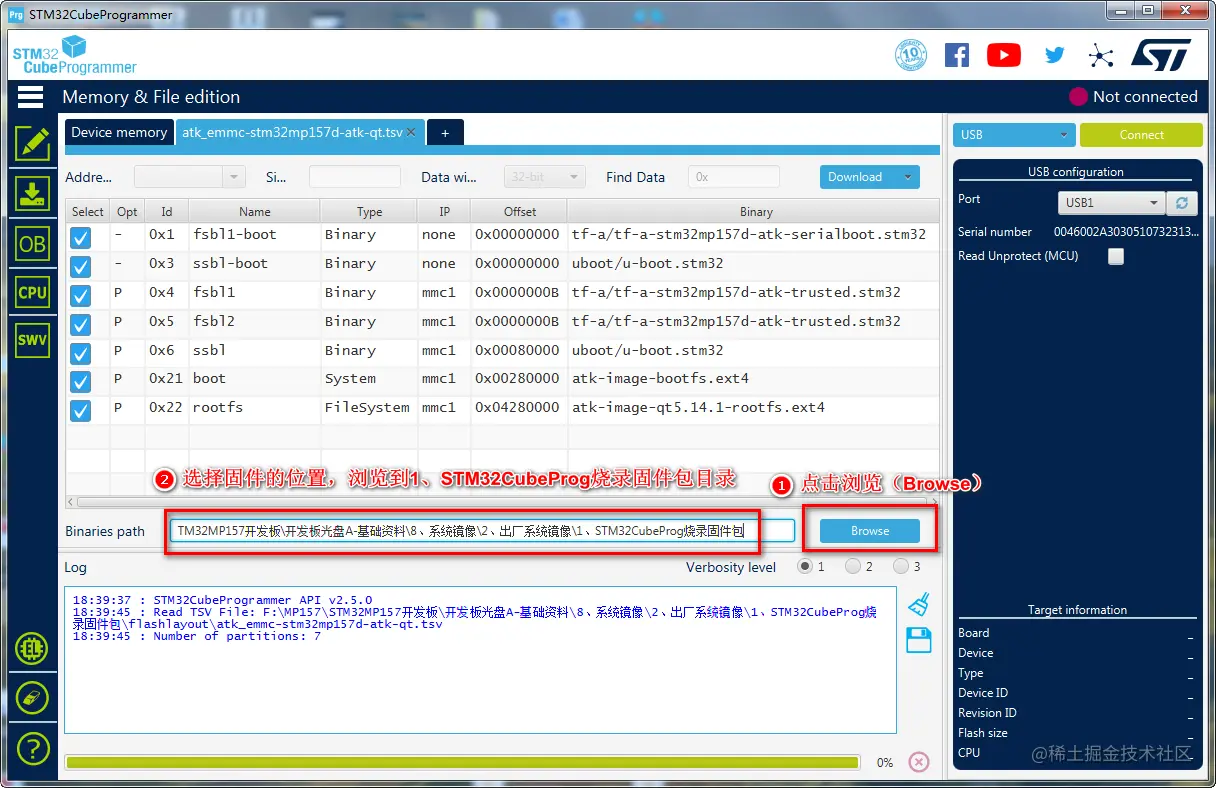Open the USB connection type dropdown
Image resolution: width=1216 pixels, height=788 pixels.
[1014, 135]
